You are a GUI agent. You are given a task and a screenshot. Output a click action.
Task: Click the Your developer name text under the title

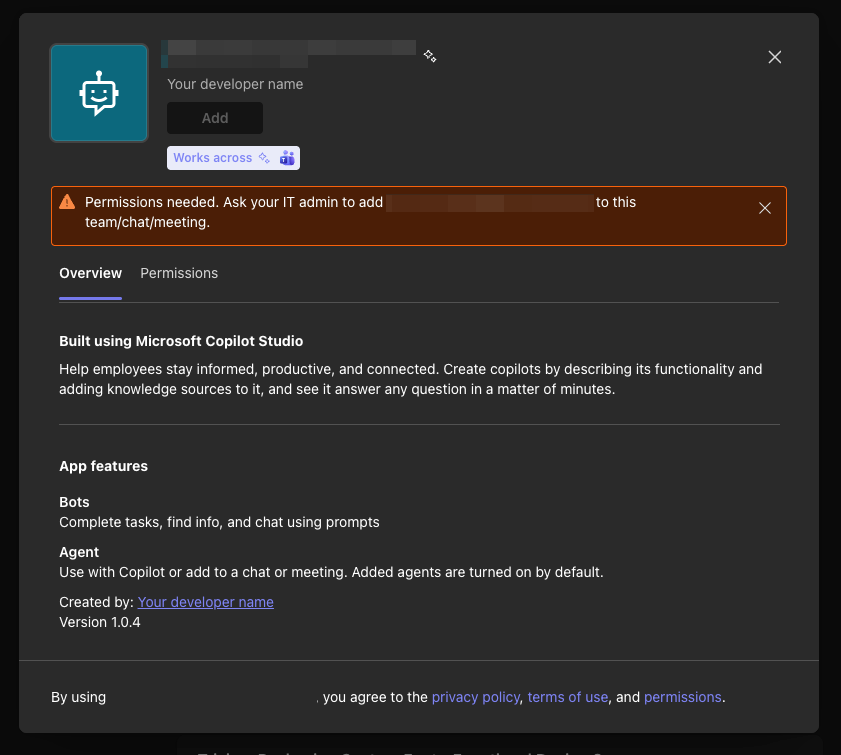tap(235, 84)
